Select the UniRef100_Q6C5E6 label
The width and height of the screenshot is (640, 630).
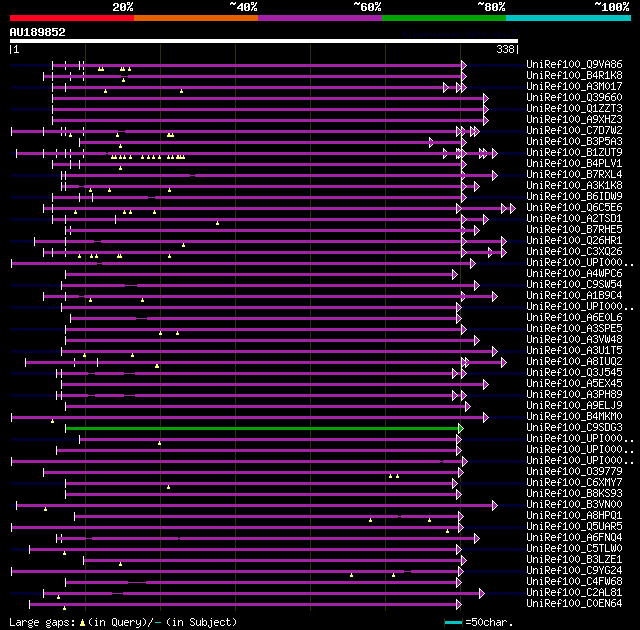pyautogui.click(x=574, y=208)
